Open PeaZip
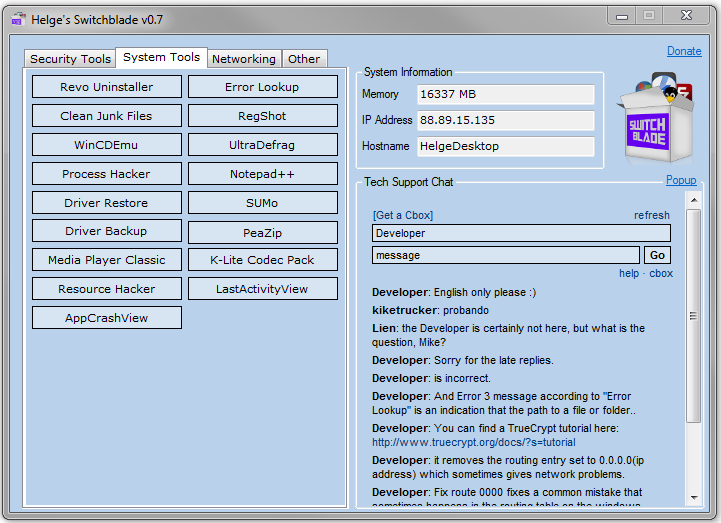This screenshot has width=721, height=523. tap(262, 233)
